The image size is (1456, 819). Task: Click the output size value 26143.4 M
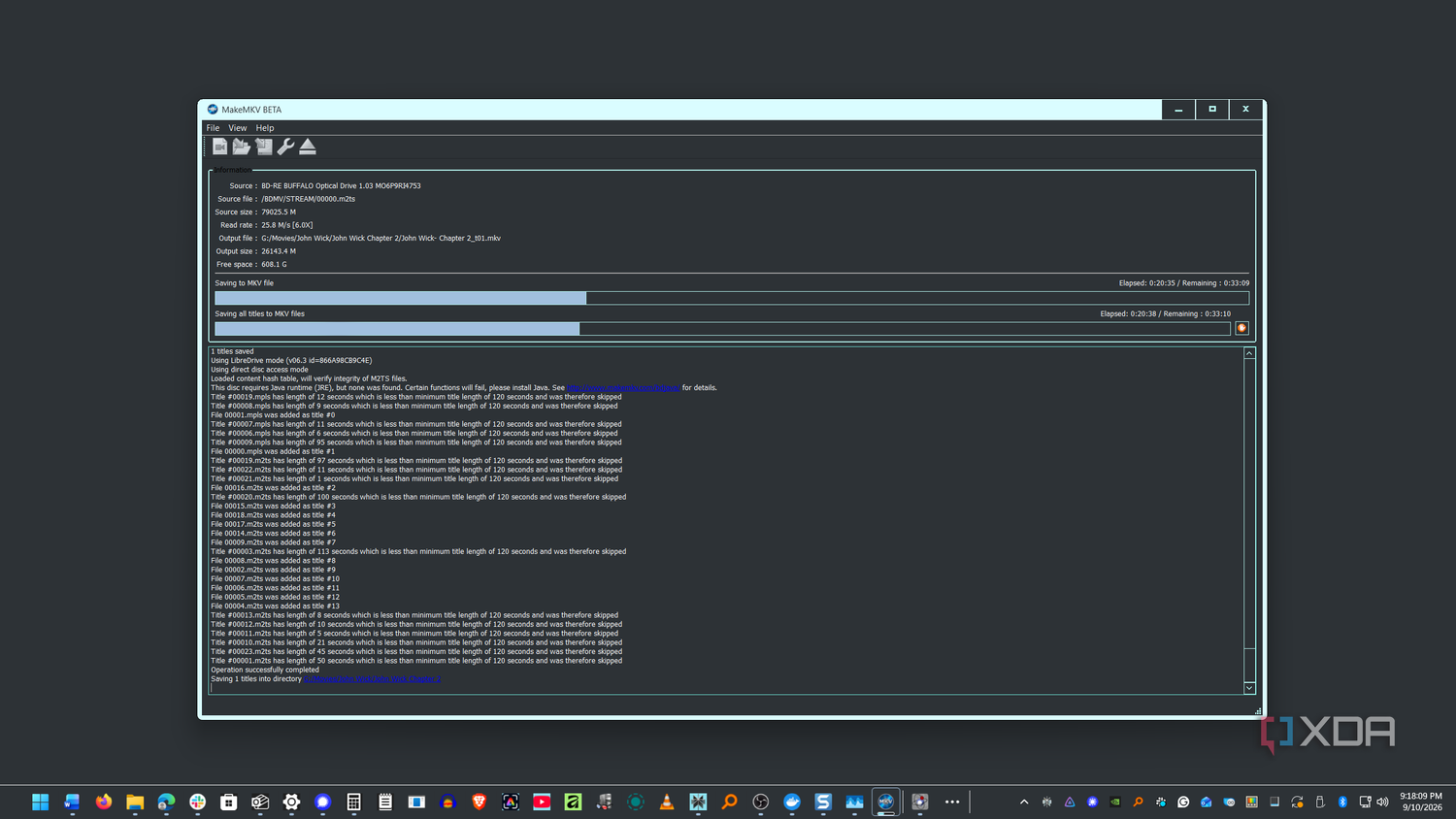pos(279,251)
